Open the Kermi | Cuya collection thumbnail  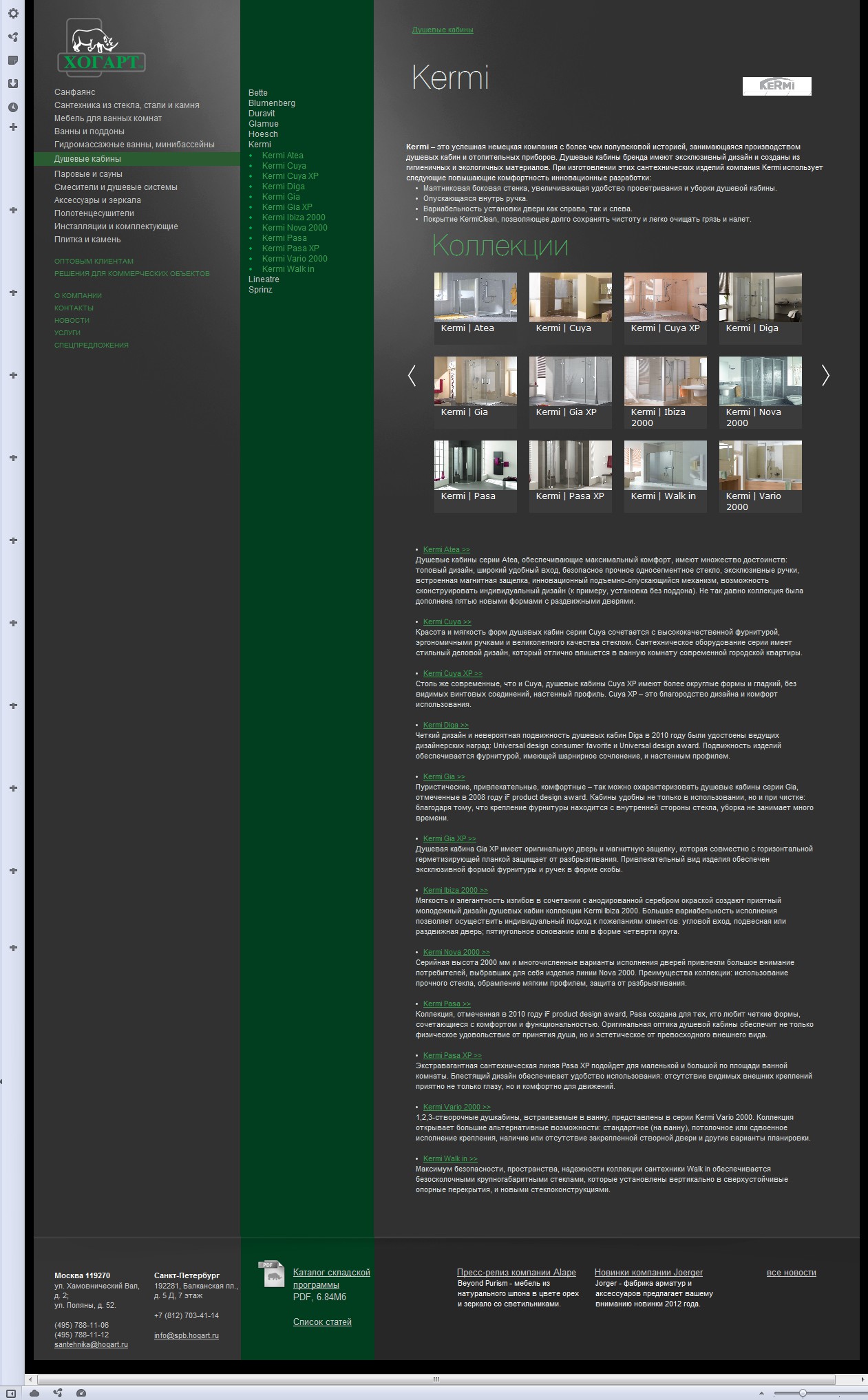[x=570, y=308]
